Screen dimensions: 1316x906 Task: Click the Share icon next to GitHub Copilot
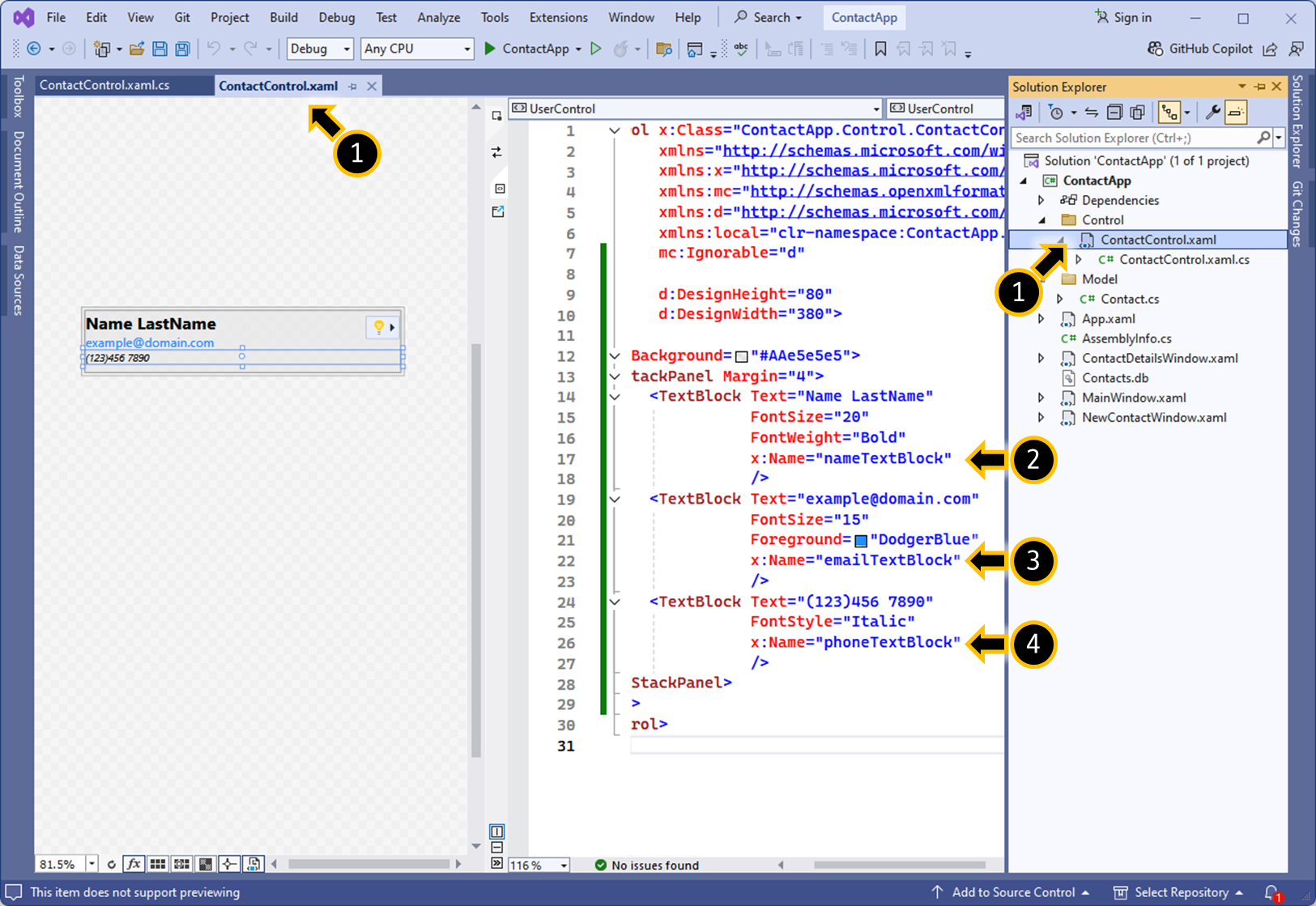coord(1270,49)
